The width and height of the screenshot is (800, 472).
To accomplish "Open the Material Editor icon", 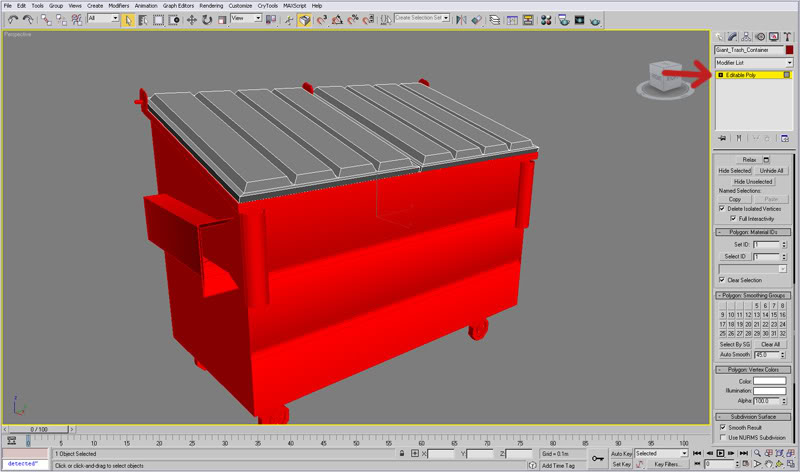I will [x=546, y=20].
